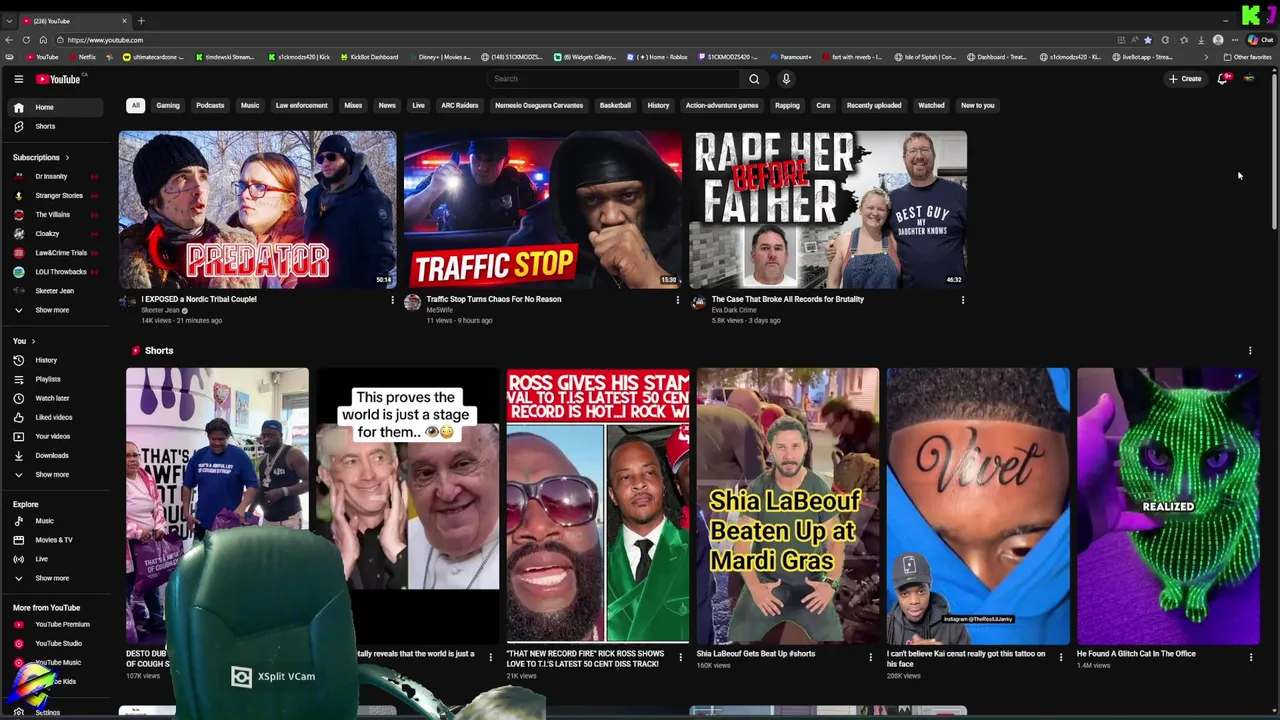Focus the YouTube search field
The image size is (1280, 720).
point(614,79)
